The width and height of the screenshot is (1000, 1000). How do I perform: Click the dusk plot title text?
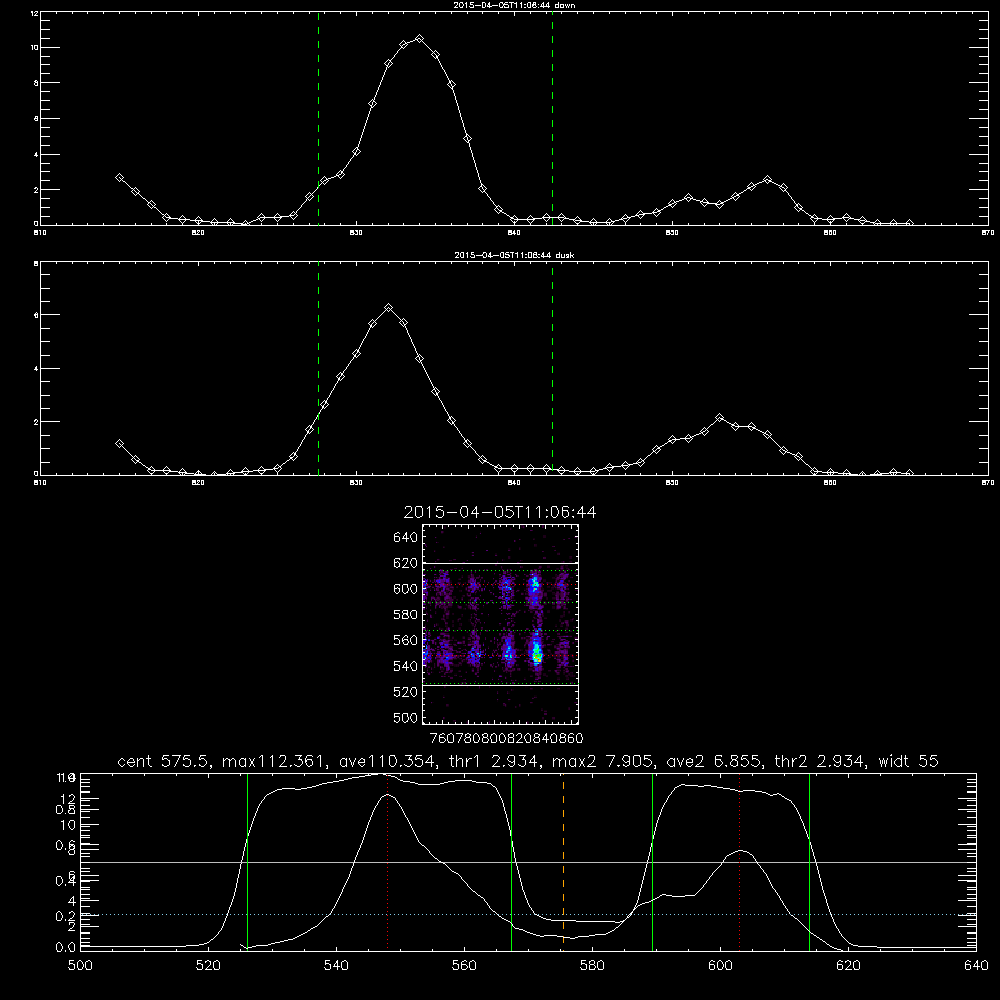[x=514, y=255]
